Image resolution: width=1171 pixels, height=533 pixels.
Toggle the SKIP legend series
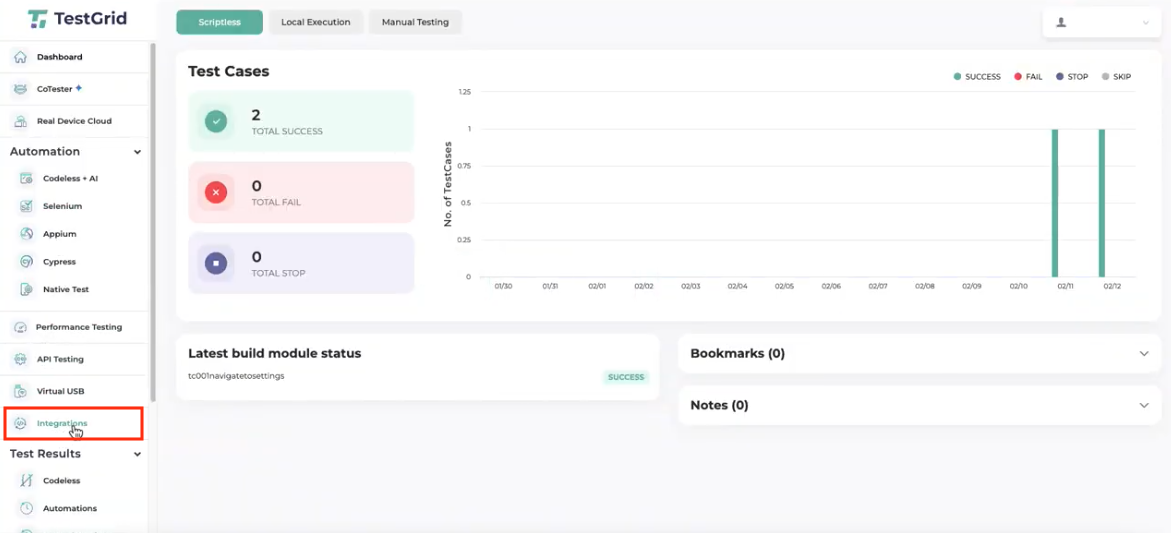click(1116, 77)
